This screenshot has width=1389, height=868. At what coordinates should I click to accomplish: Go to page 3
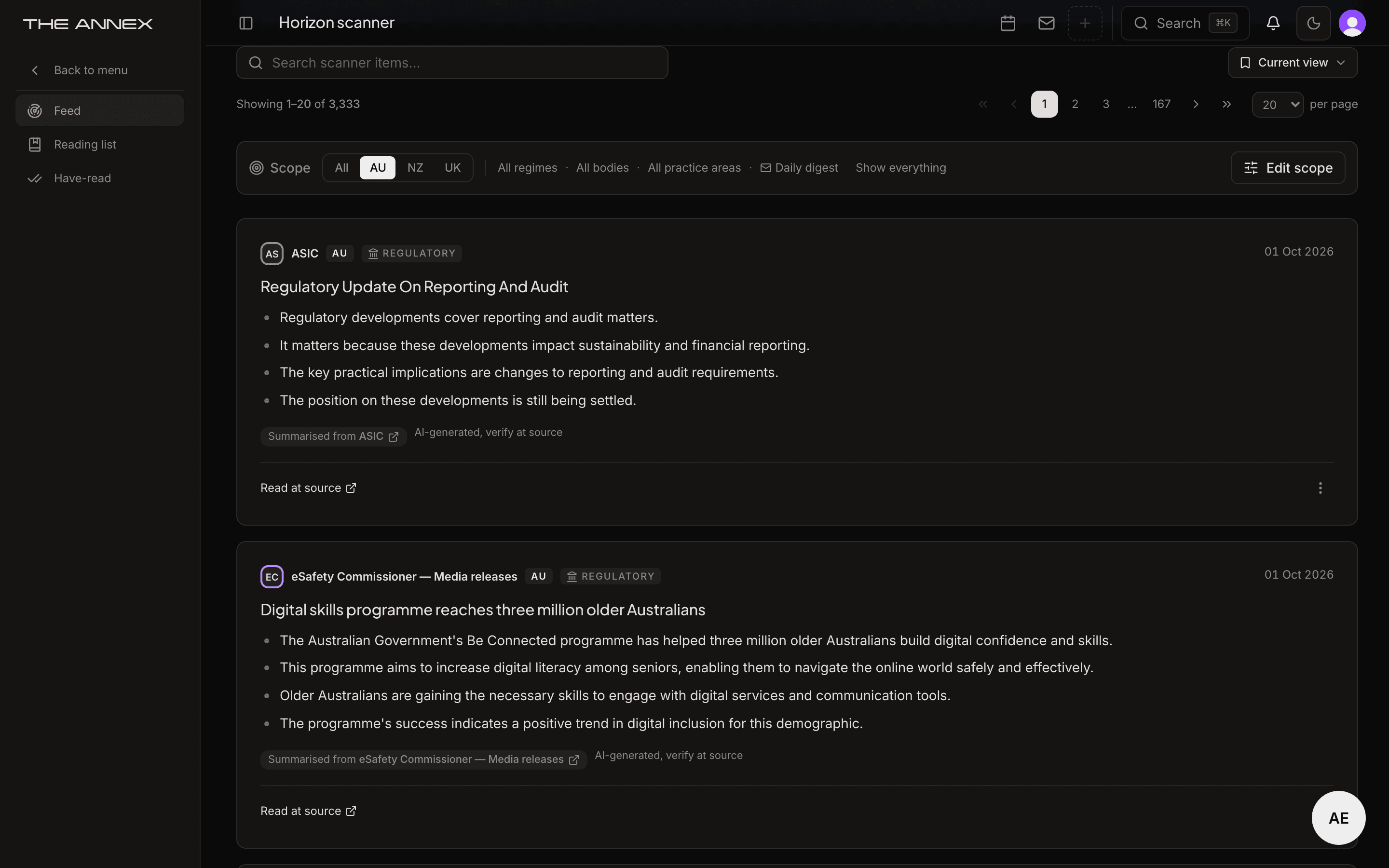(1106, 104)
